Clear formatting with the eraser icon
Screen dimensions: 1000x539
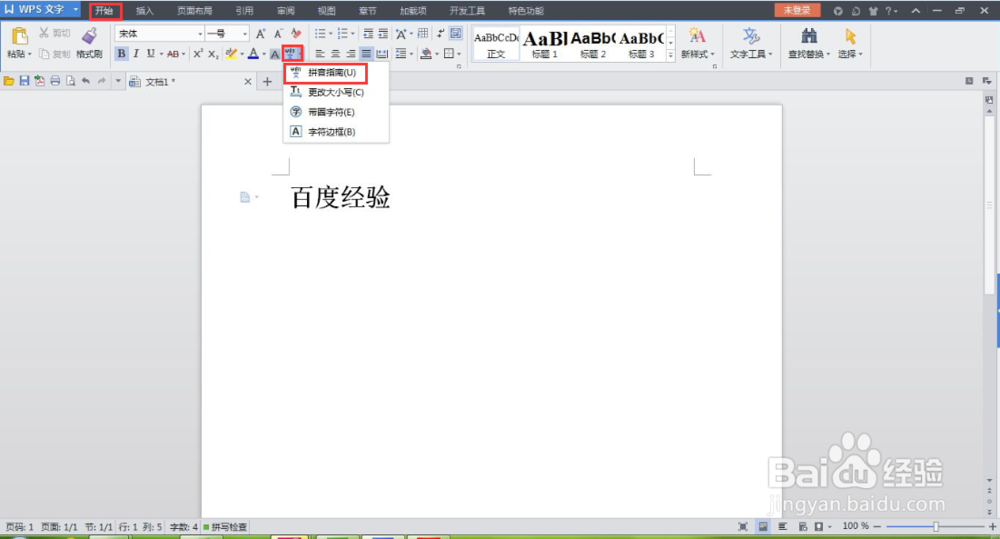(x=296, y=33)
